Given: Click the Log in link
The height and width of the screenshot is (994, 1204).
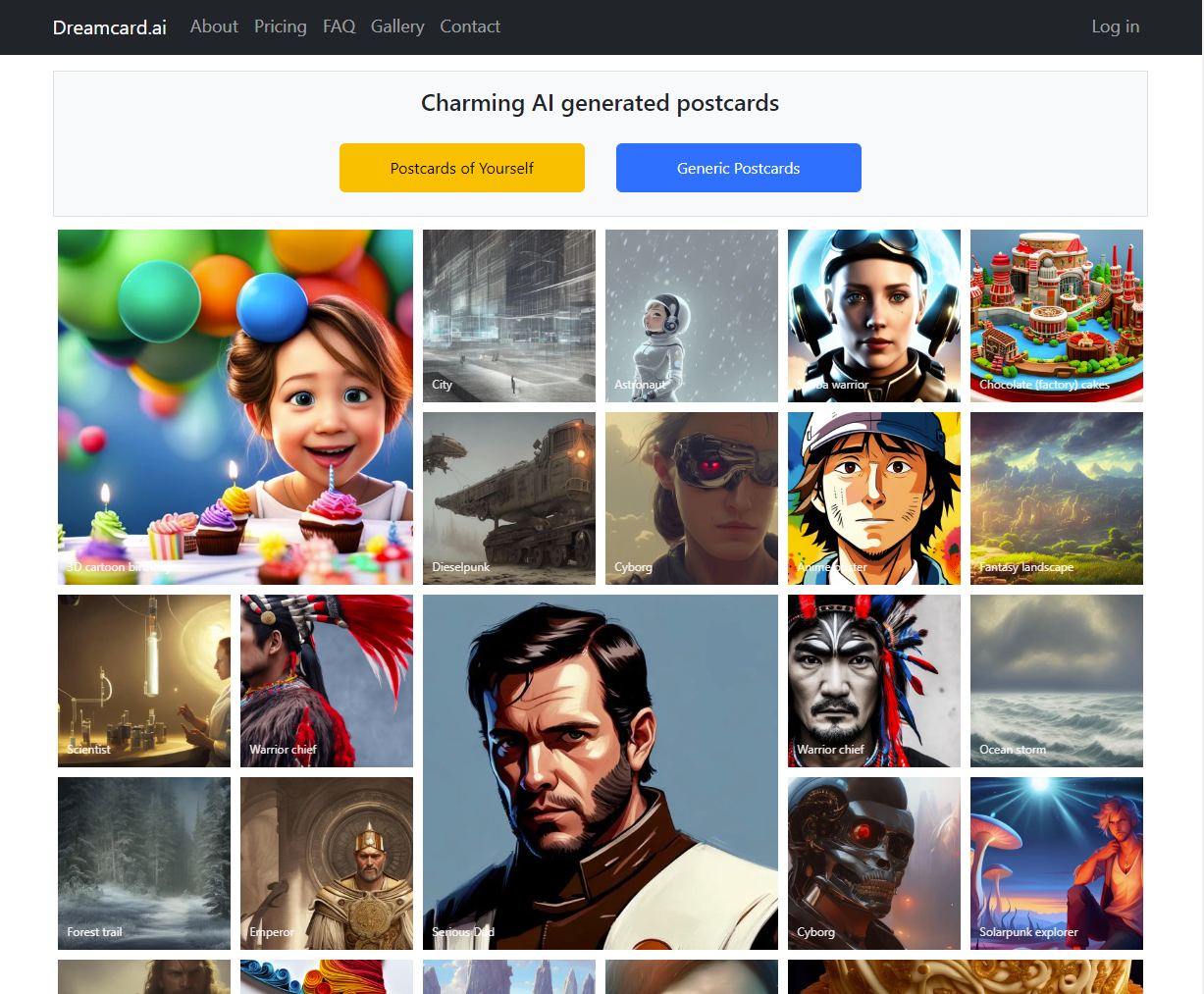Looking at the screenshot, I should pyautogui.click(x=1116, y=26).
